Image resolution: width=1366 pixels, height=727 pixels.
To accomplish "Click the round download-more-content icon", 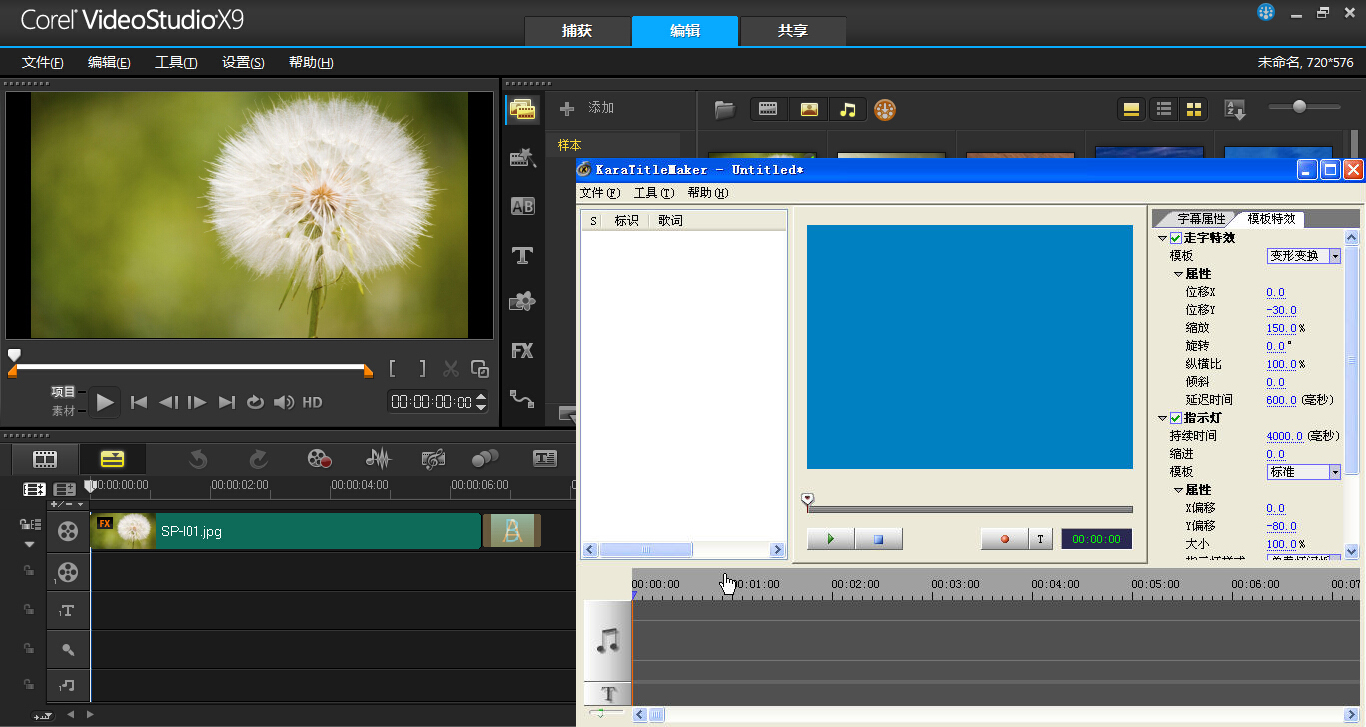I will click(x=885, y=109).
